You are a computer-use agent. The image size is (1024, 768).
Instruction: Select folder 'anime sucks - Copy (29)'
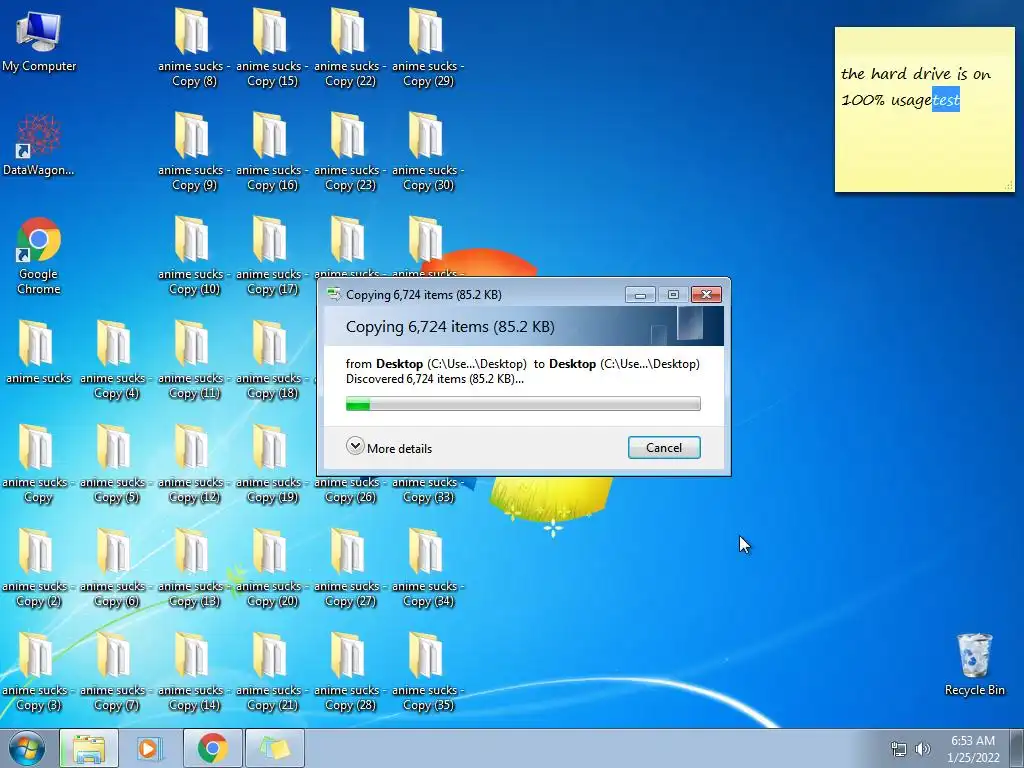click(428, 47)
